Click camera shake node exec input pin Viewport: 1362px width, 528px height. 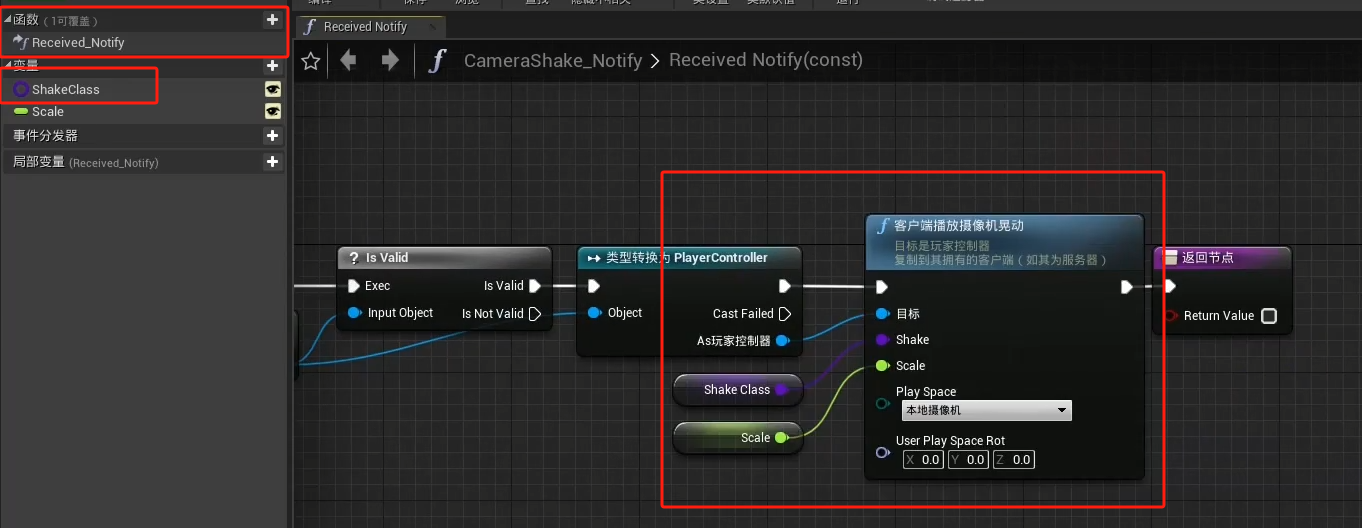[x=882, y=287]
